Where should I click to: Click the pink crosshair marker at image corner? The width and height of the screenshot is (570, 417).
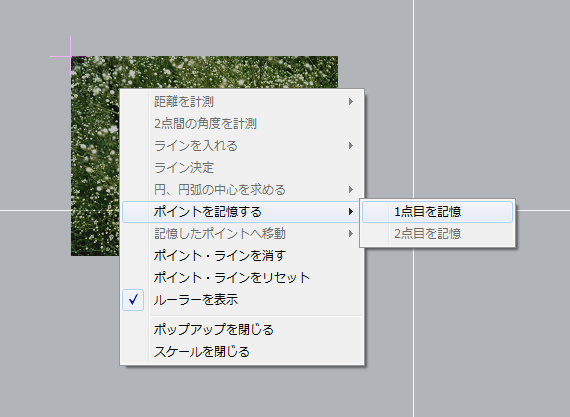tap(71, 56)
